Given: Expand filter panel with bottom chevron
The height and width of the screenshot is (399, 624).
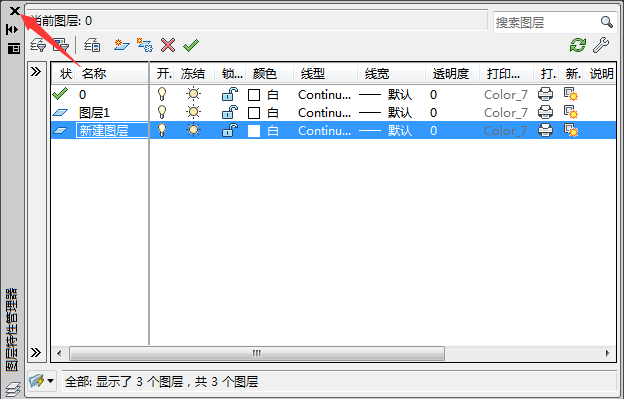Looking at the screenshot, I should click(36, 352).
